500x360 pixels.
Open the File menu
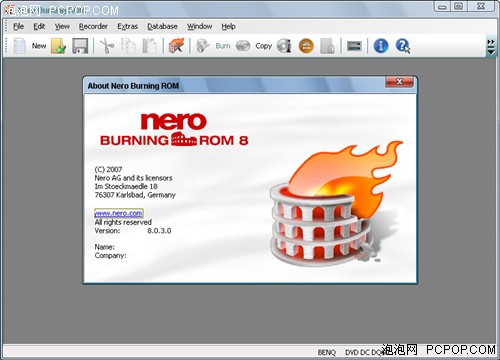[18, 26]
